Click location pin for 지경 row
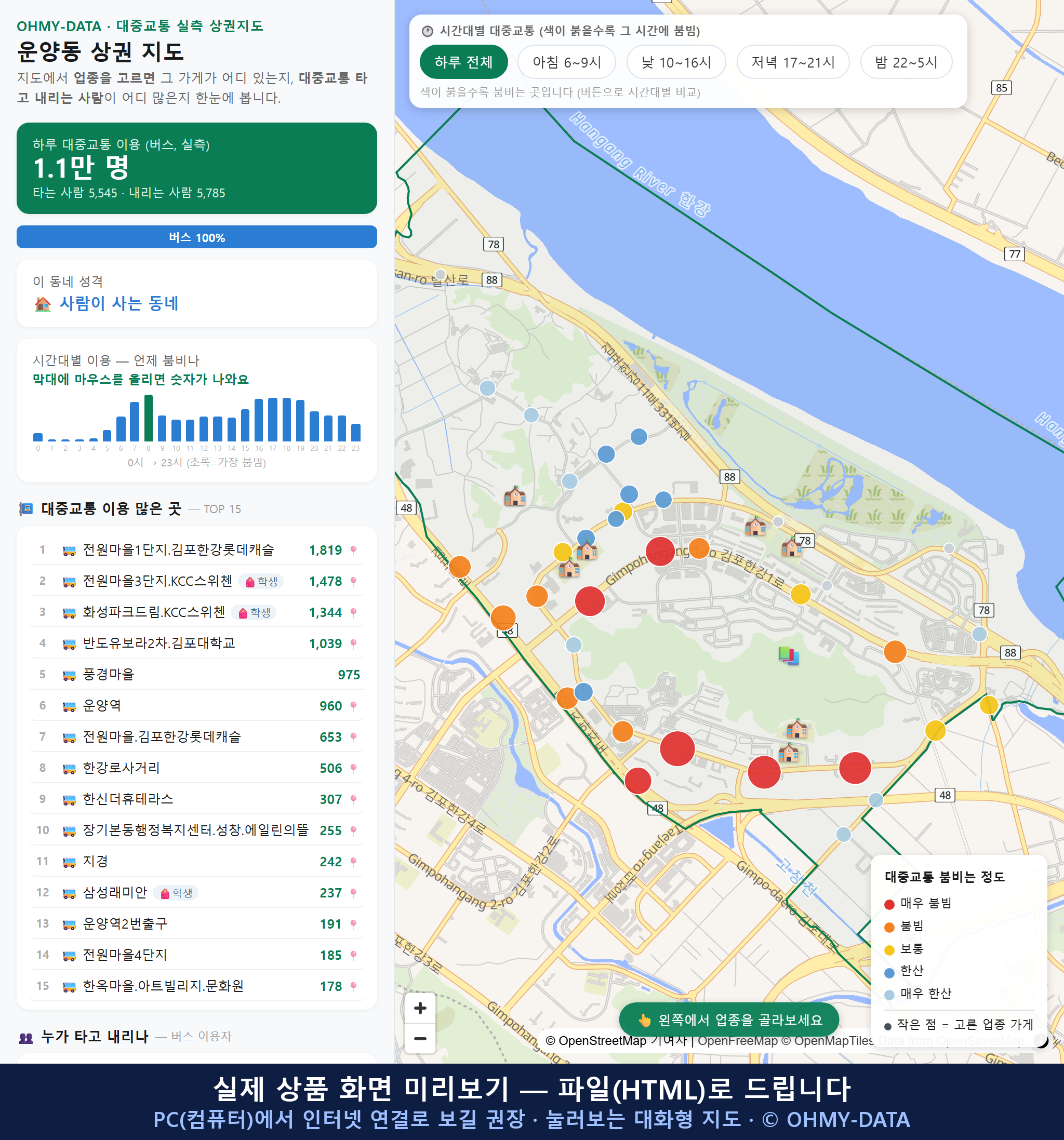Screen dimensions: 1064x1140 (353, 862)
